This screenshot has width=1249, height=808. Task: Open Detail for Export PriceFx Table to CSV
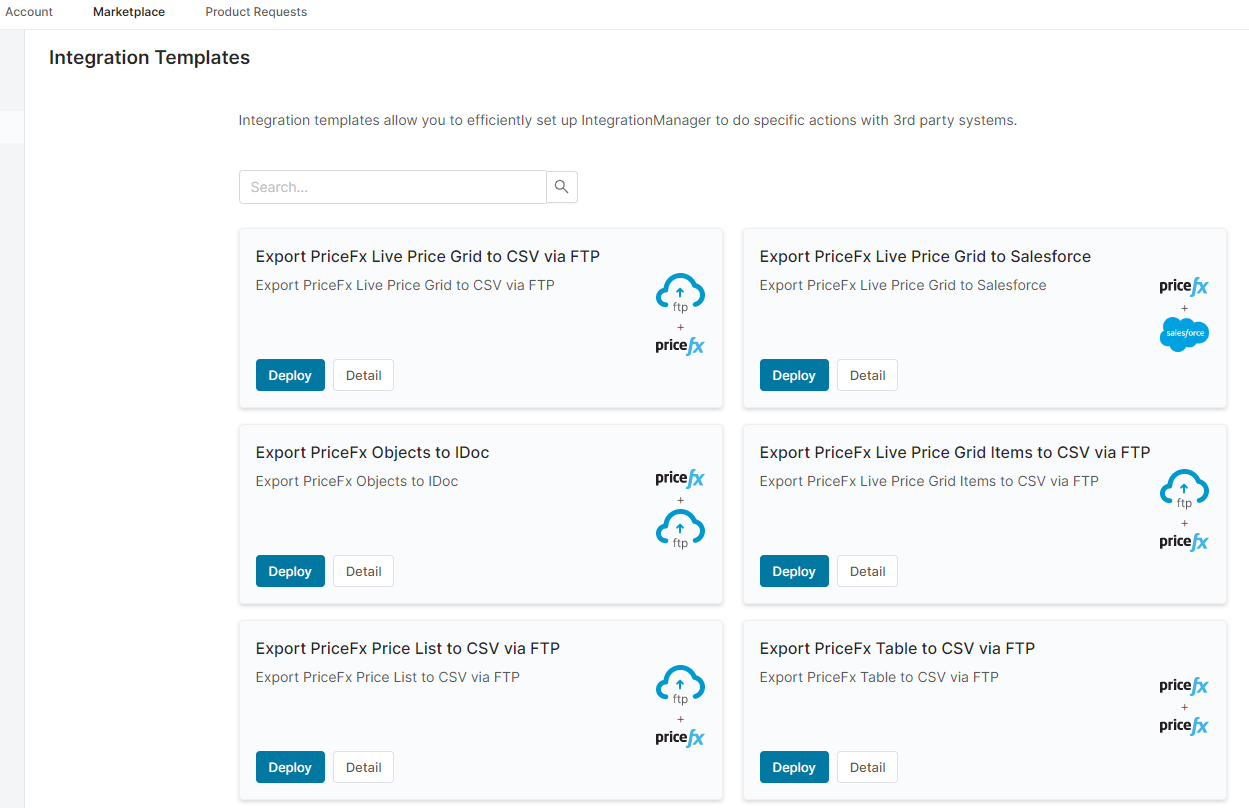pos(867,767)
